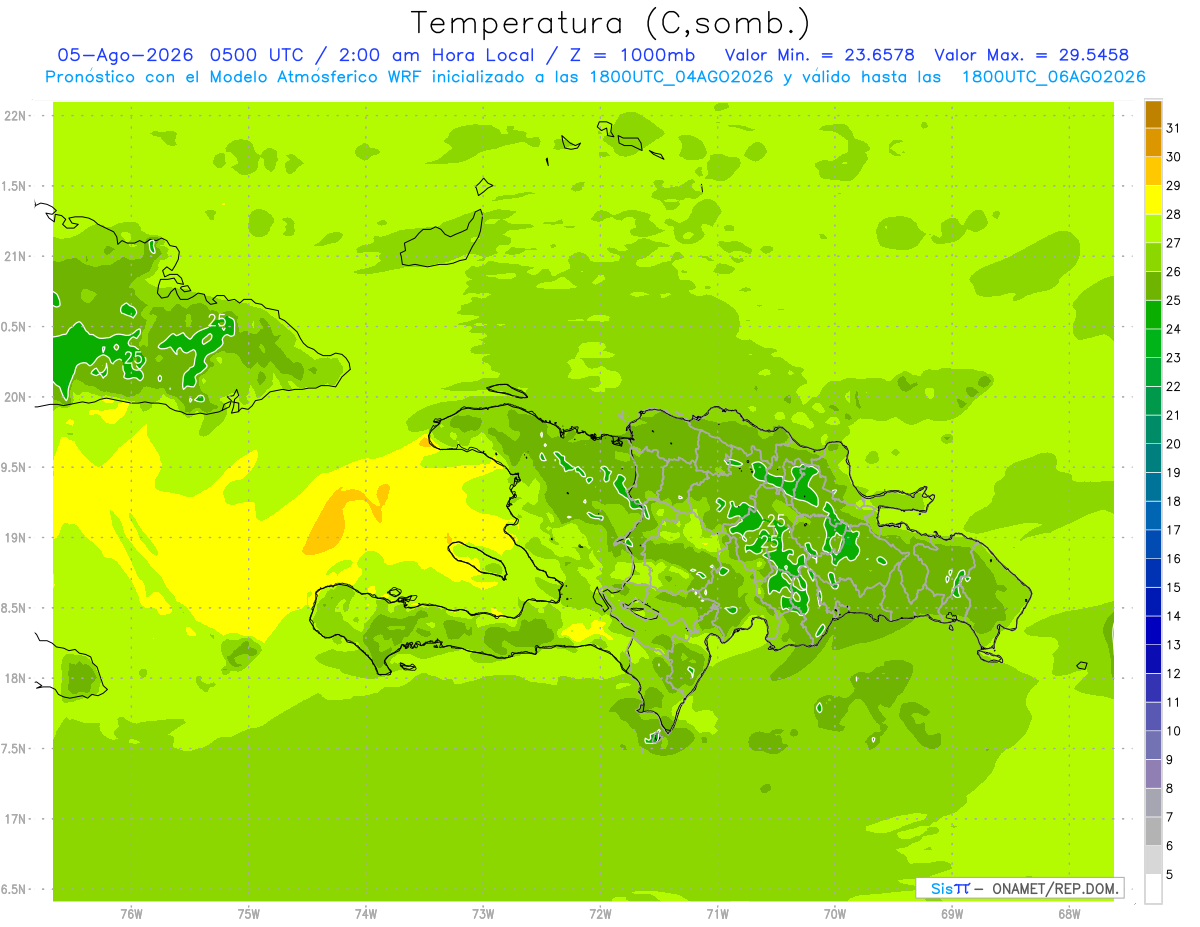Click legend value '29'
1200x927 pixels.
coord(1174,185)
